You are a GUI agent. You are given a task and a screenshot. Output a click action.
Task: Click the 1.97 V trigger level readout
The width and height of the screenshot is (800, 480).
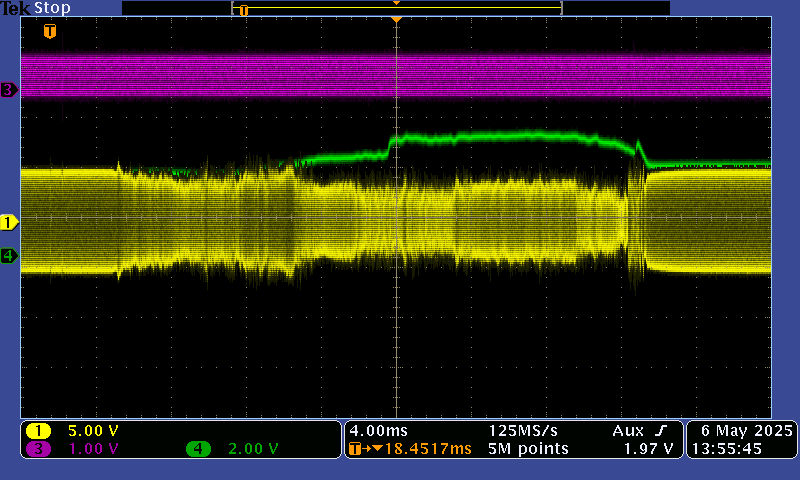[647, 449]
